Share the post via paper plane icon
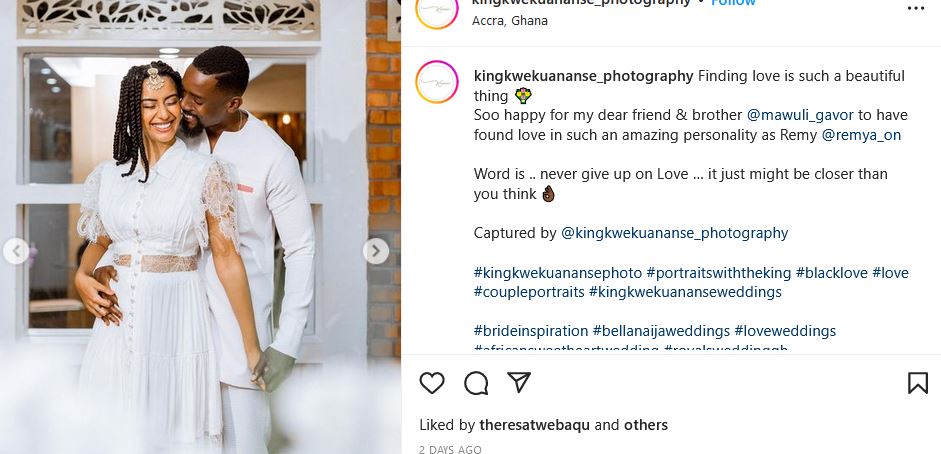Screen dimensions: 941x454 coord(518,383)
